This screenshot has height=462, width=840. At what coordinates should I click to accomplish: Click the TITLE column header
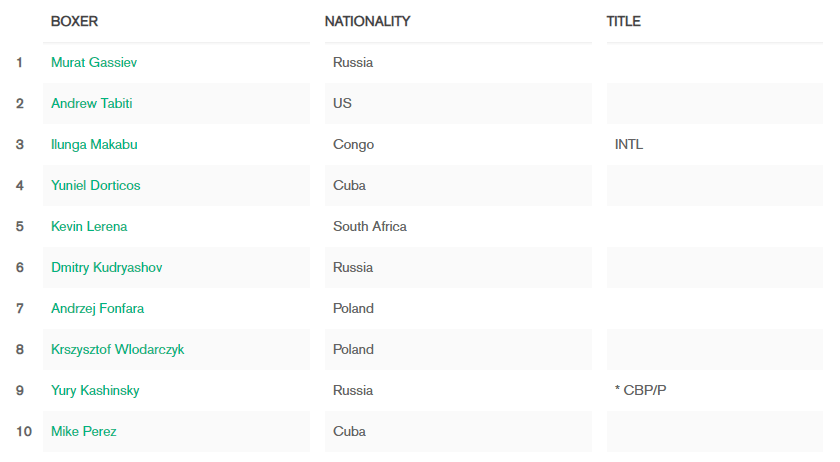624,21
